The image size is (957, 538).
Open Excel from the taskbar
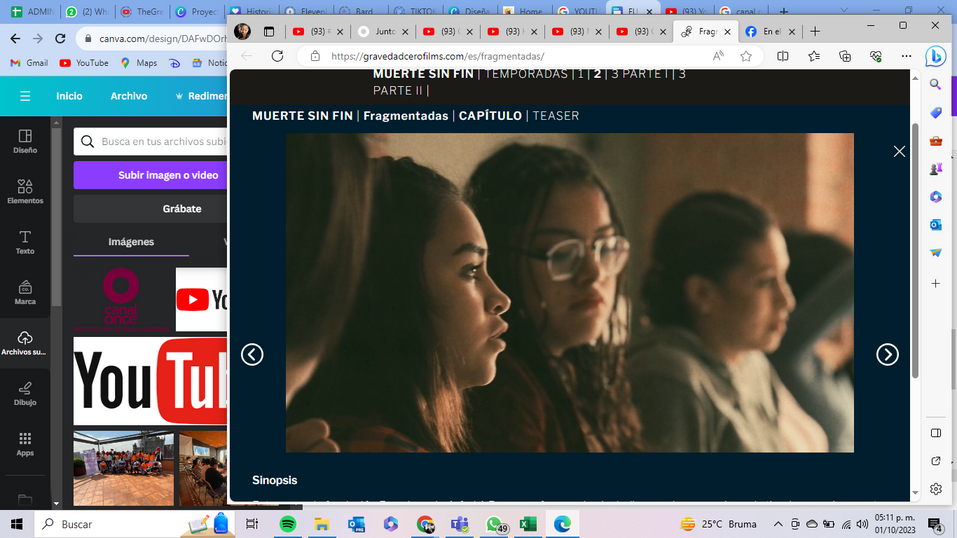tap(528, 524)
